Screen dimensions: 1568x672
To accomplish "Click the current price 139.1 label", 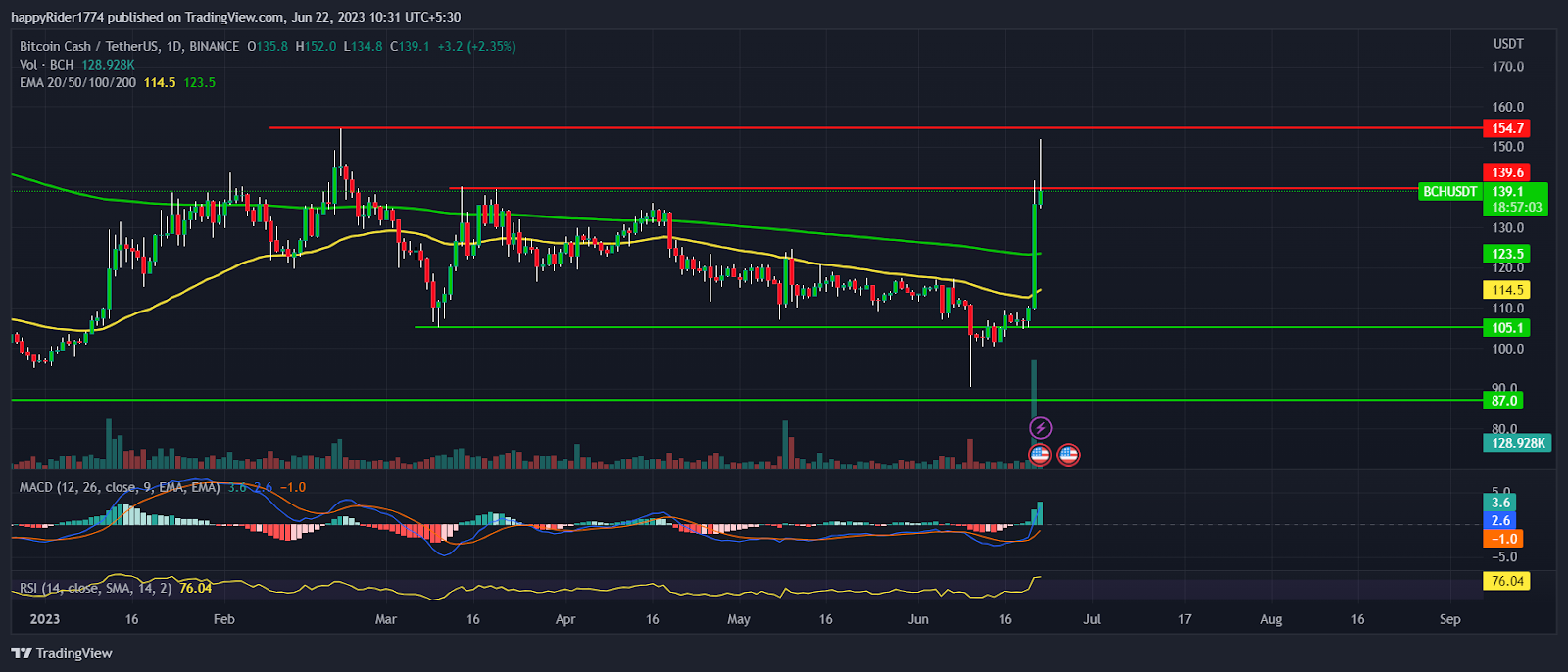I will pyautogui.click(x=1508, y=191).
